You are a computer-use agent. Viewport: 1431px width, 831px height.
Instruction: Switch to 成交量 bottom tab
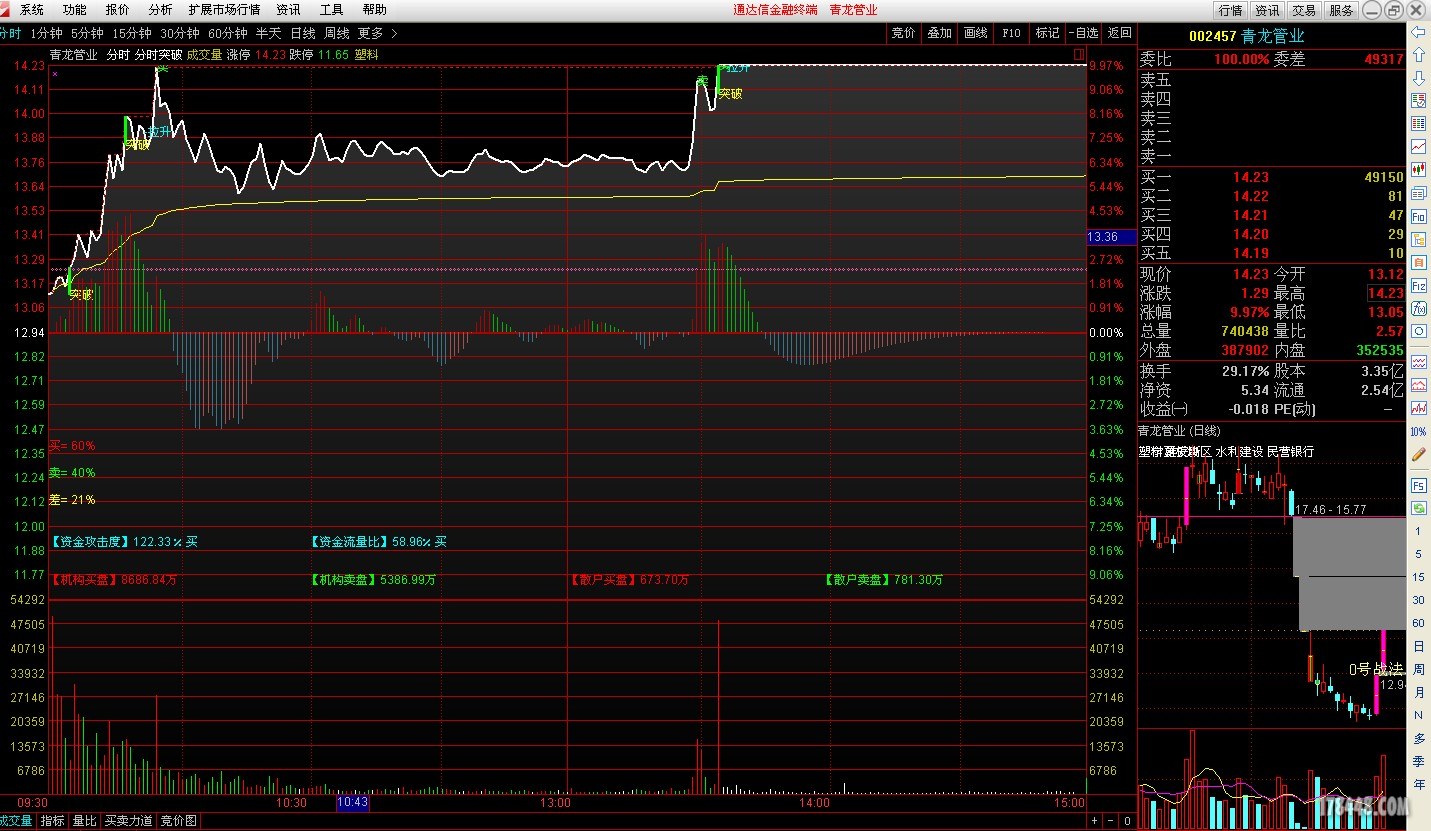pyautogui.click(x=17, y=821)
